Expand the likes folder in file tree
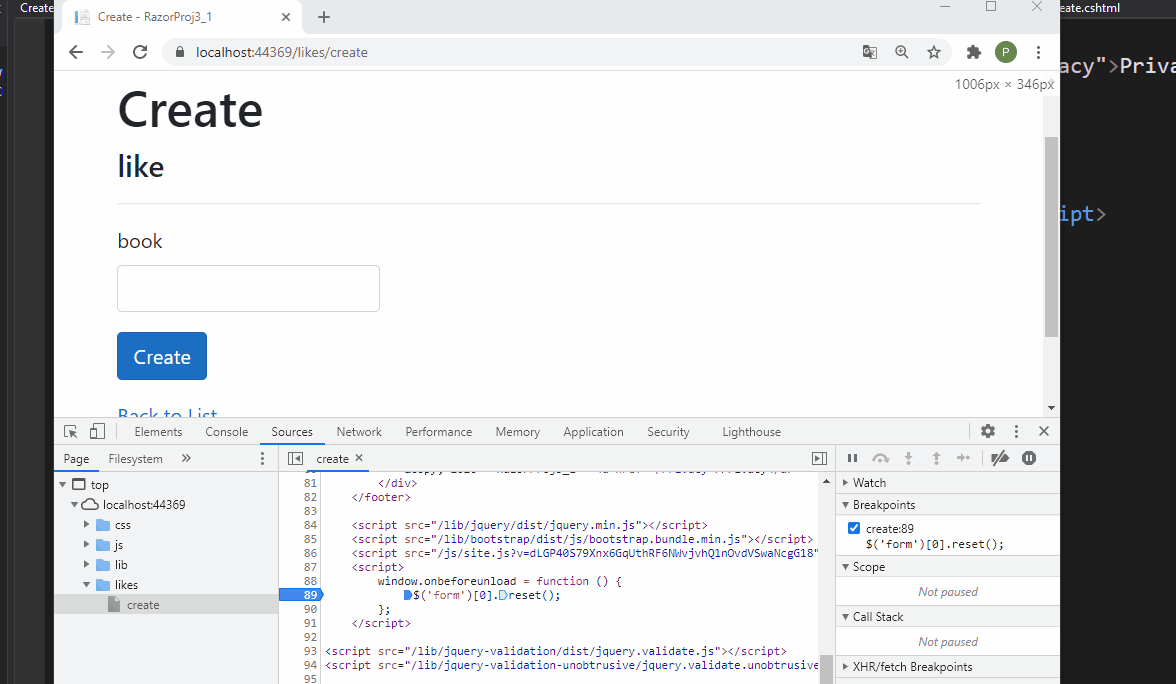 (x=86, y=584)
